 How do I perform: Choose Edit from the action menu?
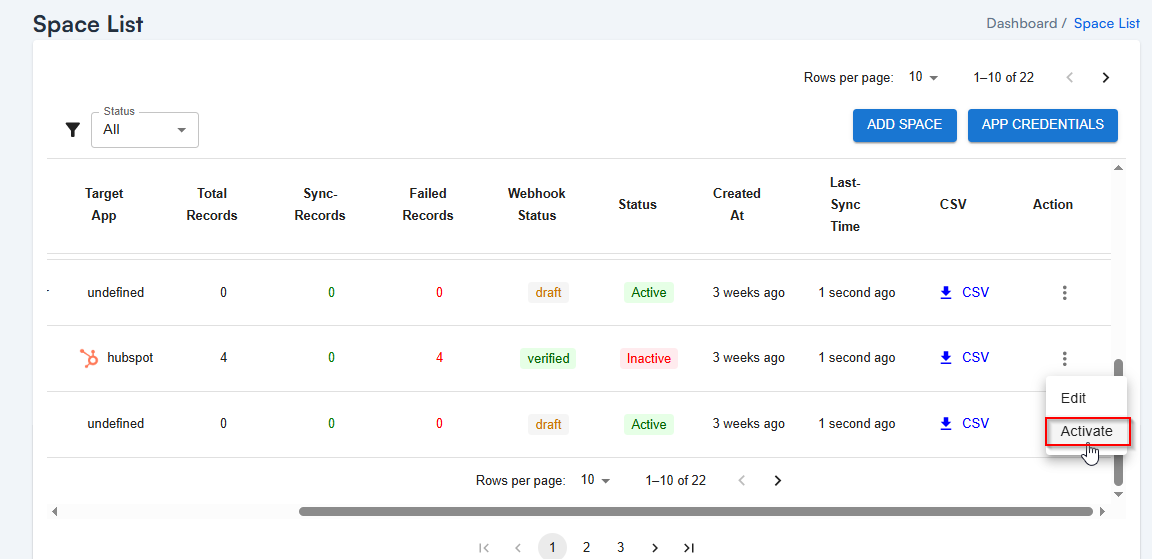tap(1073, 398)
